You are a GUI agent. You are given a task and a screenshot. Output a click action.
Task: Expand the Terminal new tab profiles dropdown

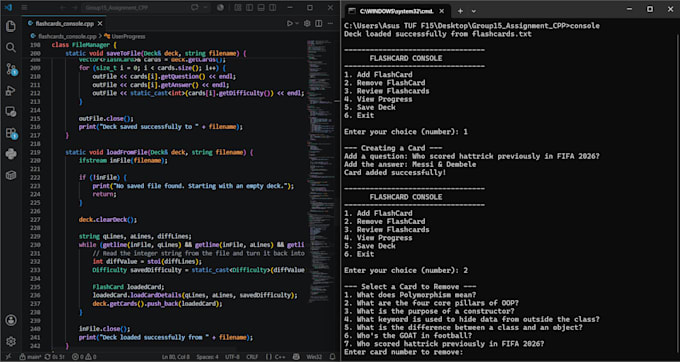tap(474, 11)
